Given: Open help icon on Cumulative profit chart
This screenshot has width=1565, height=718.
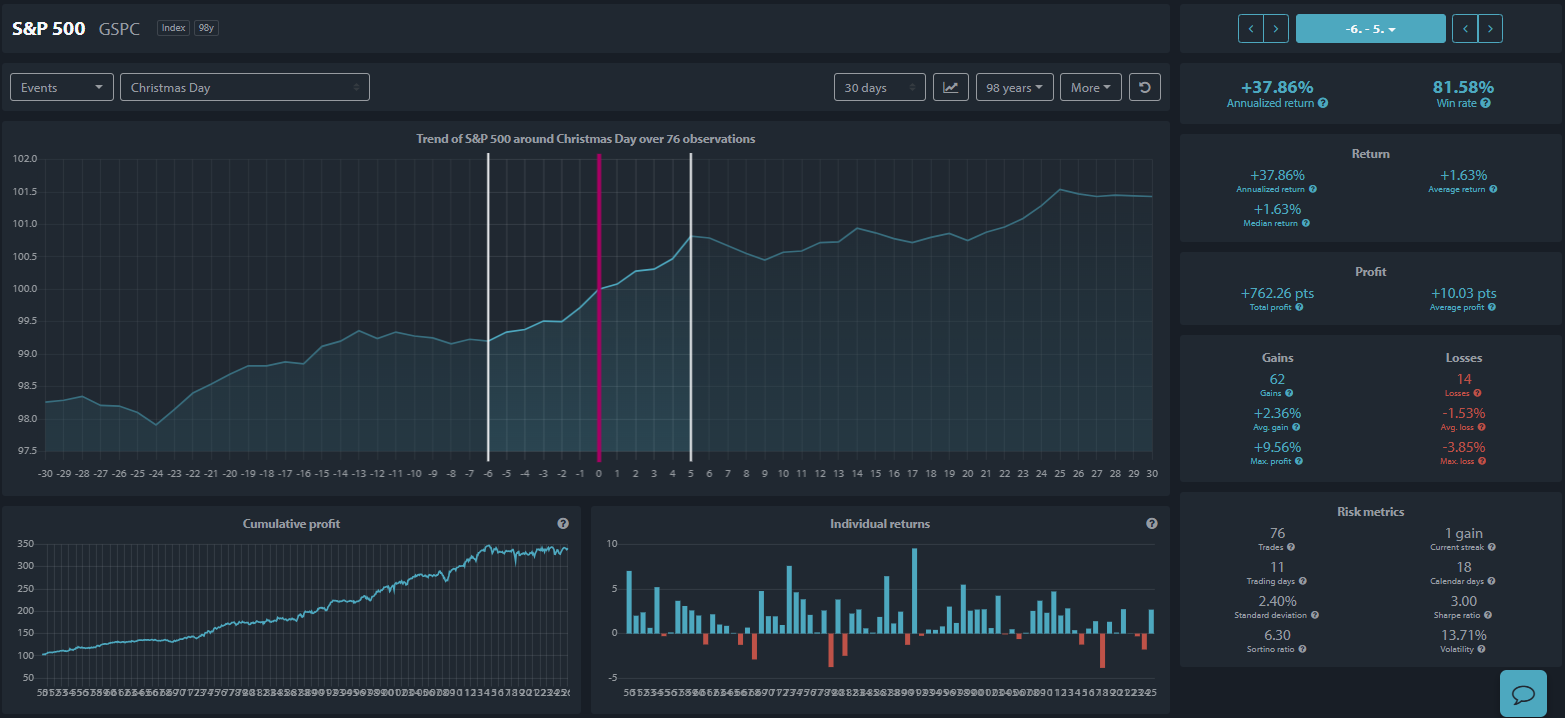Looking at the screenshot, I should click(563, 523).
